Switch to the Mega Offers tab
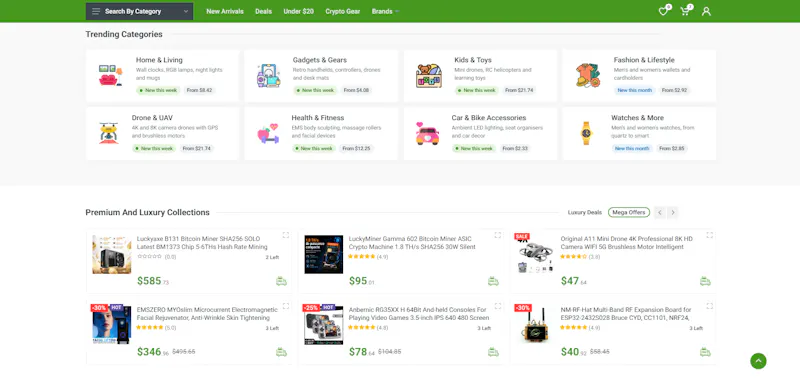 tap(629, 213)
